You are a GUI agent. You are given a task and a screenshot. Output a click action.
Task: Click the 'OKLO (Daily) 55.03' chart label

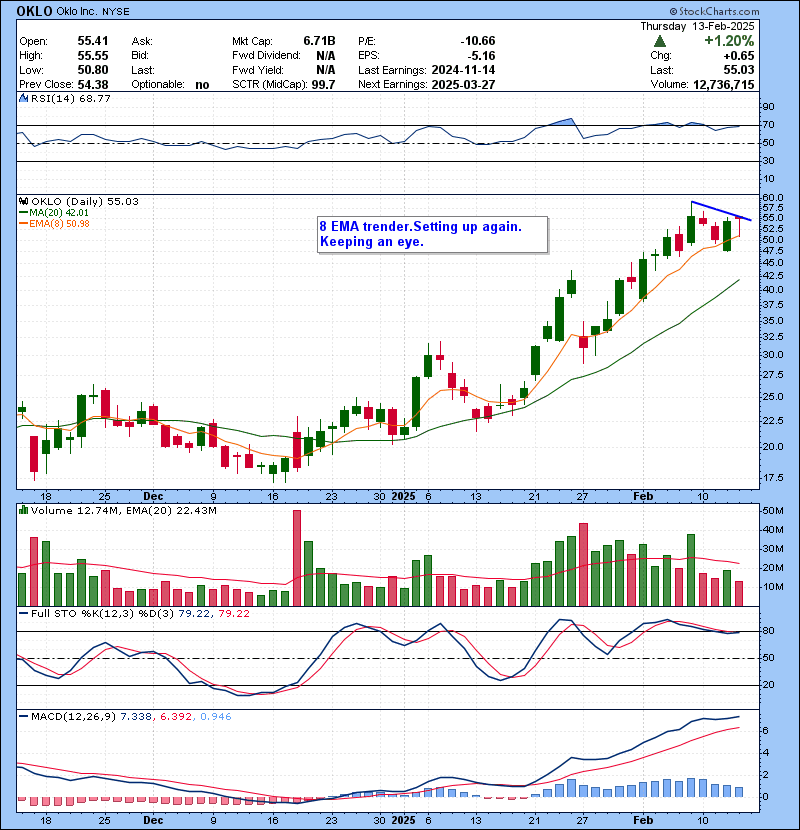coord(85,202)
